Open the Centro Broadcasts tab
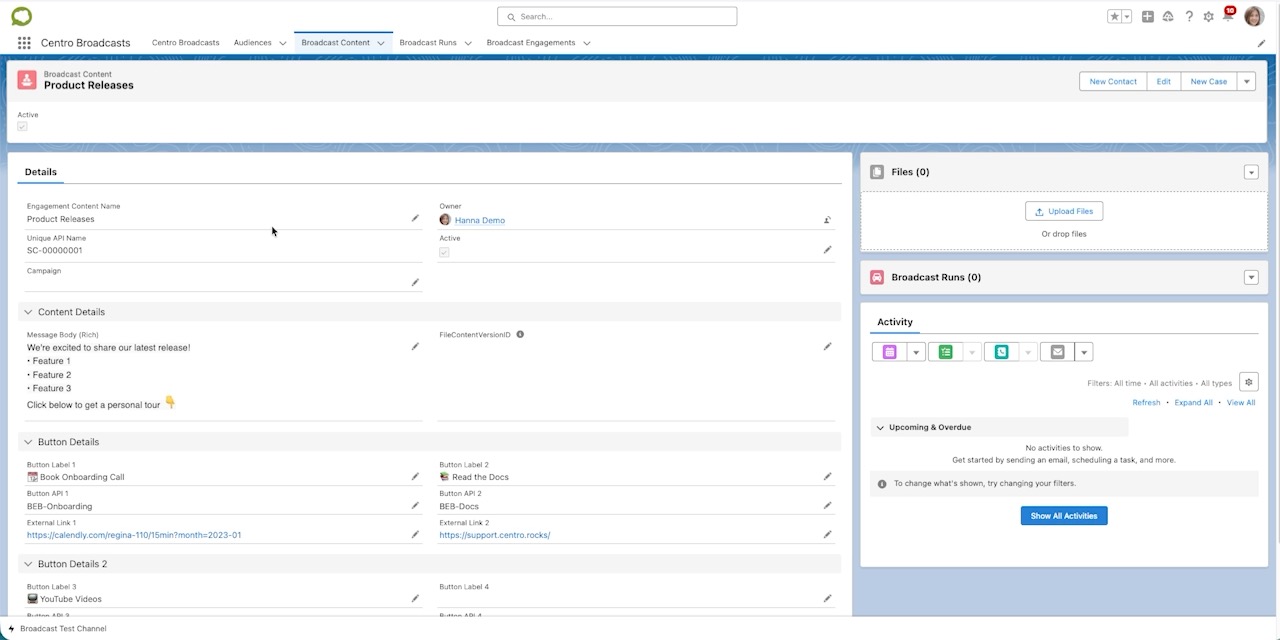Screen dimensions: 1280x640 (x=186, y=43)
